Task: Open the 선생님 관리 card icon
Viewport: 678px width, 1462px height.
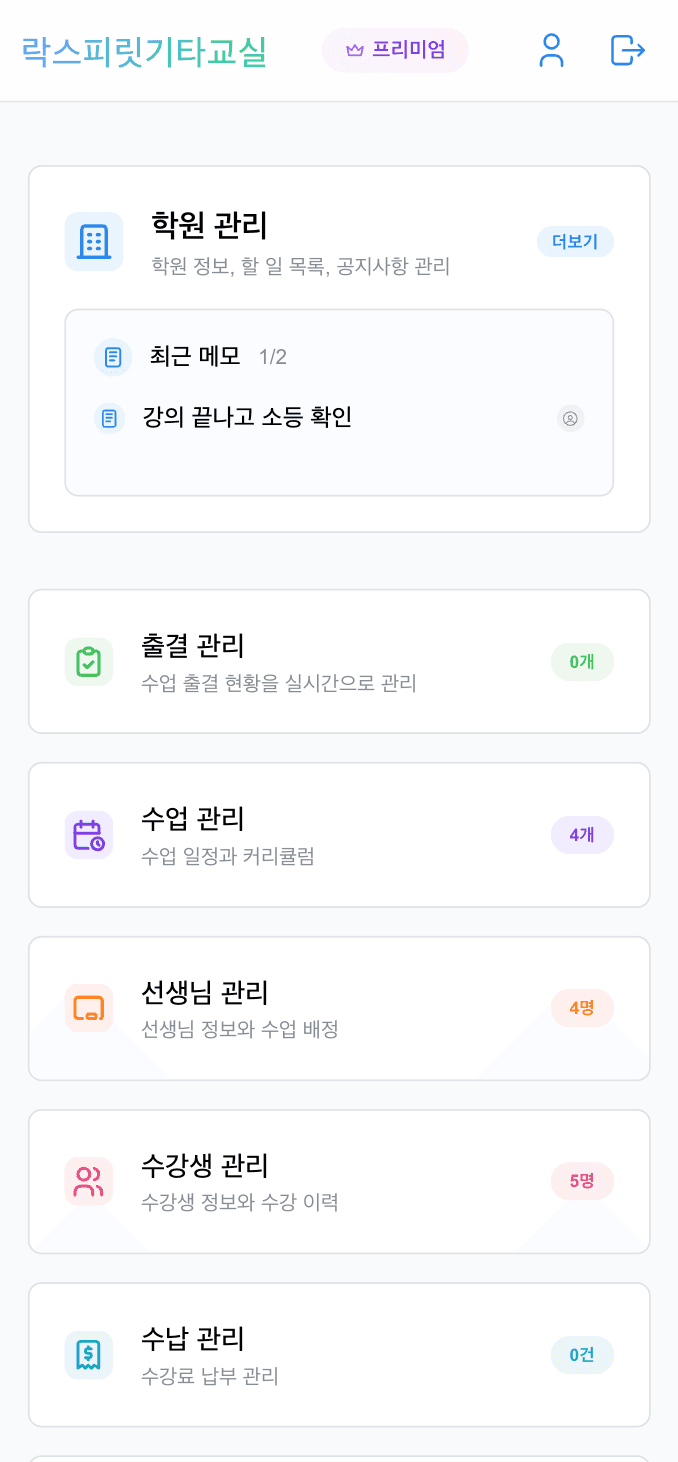Action: [88, 1008]
